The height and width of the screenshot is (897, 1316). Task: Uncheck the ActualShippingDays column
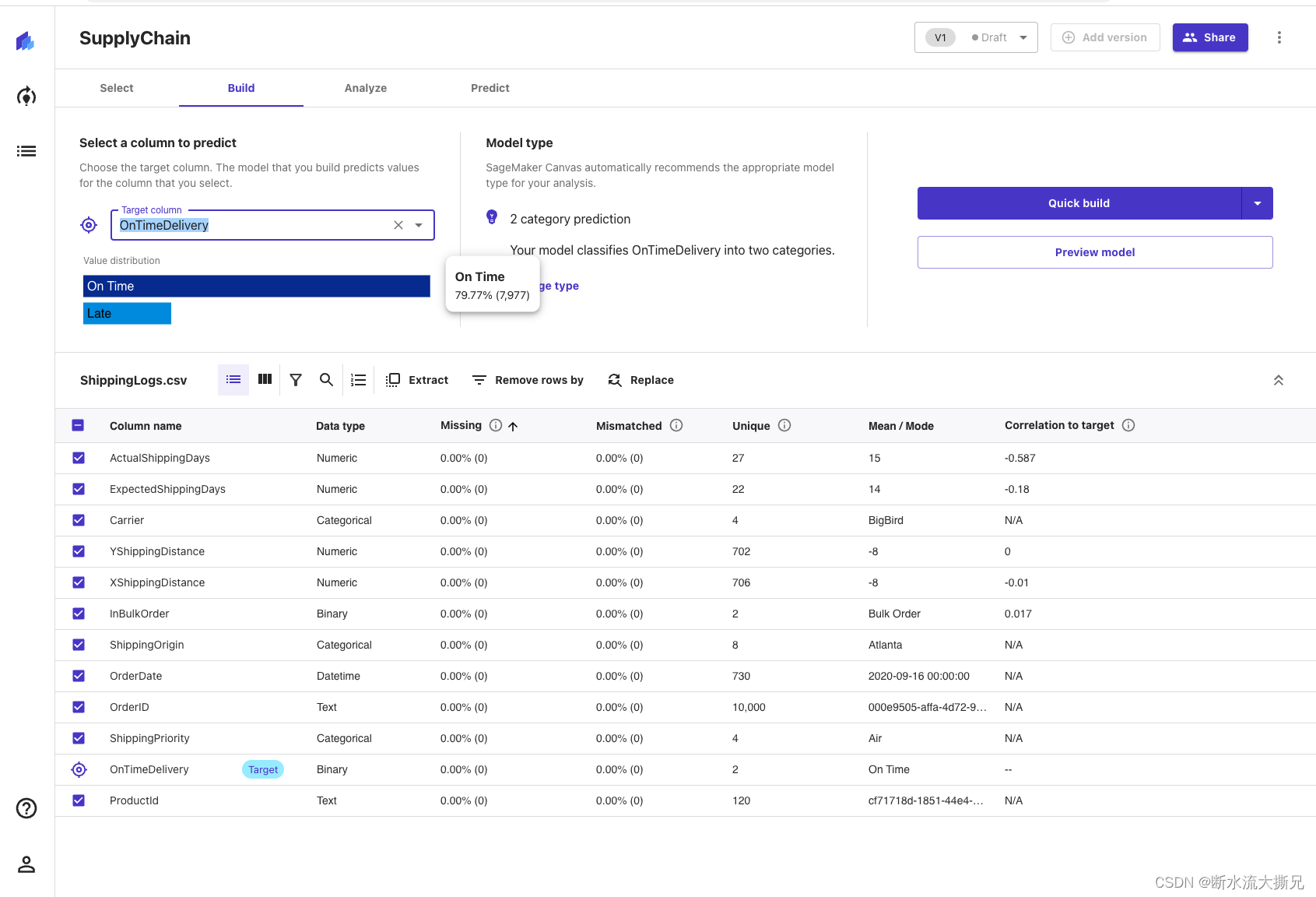tap(79, 458)
